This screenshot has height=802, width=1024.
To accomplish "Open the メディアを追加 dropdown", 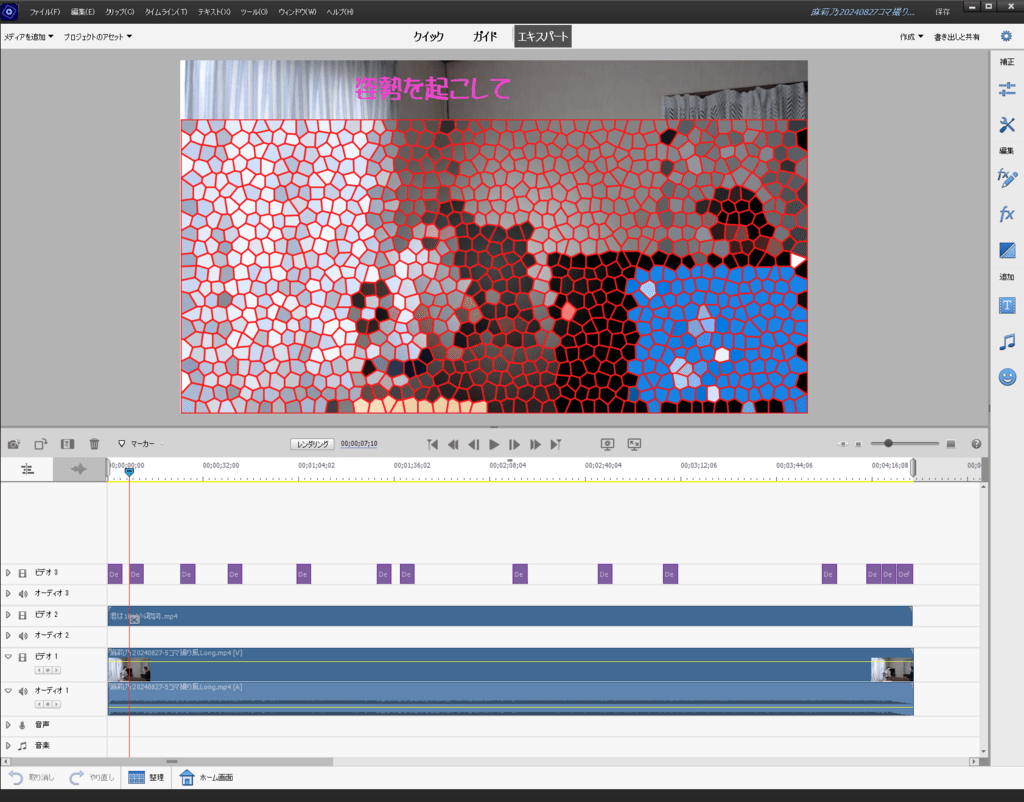I will 29,37.
